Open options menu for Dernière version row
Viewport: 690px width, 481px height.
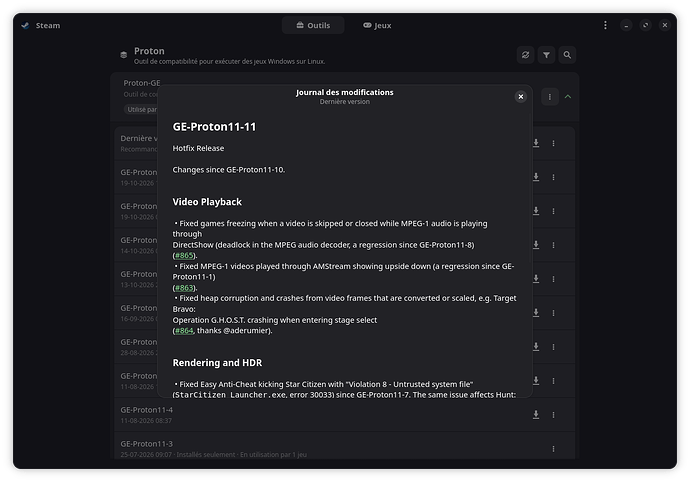click(553, 143)
